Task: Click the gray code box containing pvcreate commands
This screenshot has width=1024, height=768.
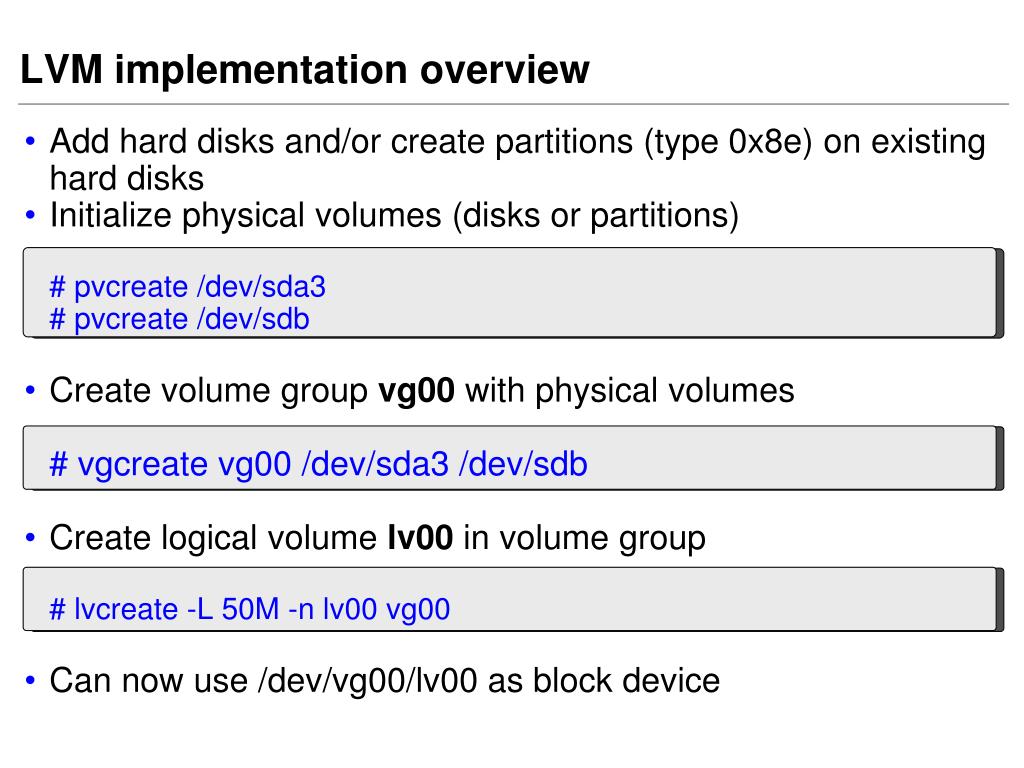Action: click(513, 293)
